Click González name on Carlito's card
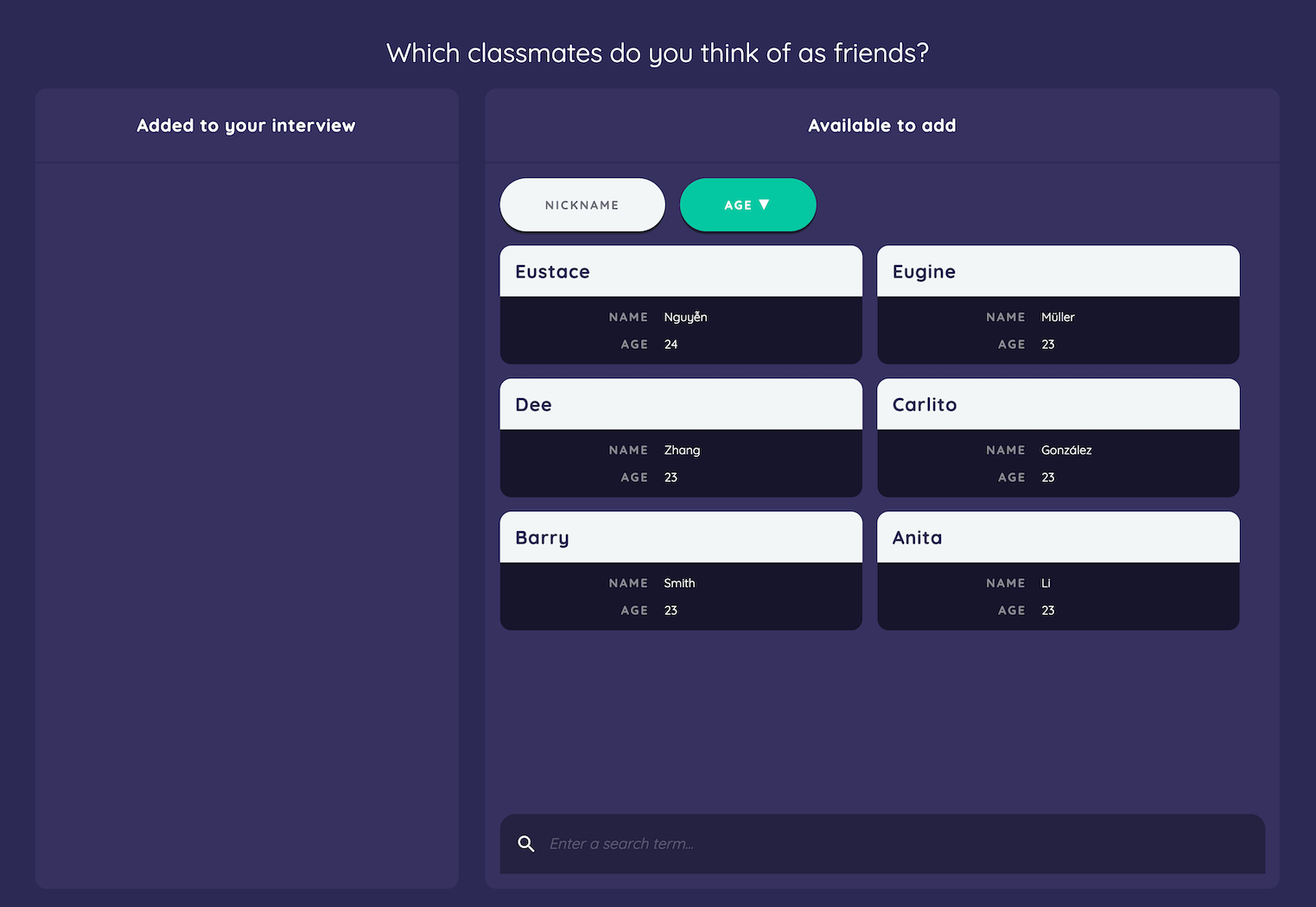 tap(1066, 450)
